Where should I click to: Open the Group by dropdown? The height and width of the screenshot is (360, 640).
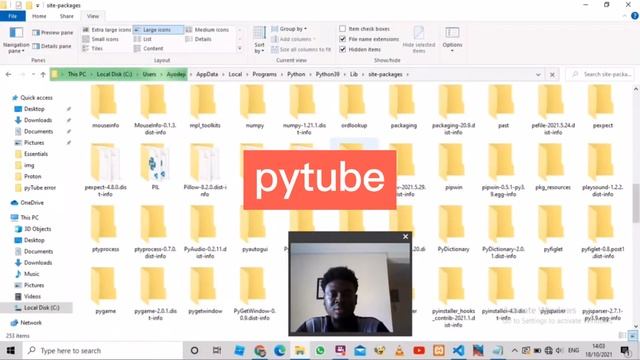pos(289,29)
